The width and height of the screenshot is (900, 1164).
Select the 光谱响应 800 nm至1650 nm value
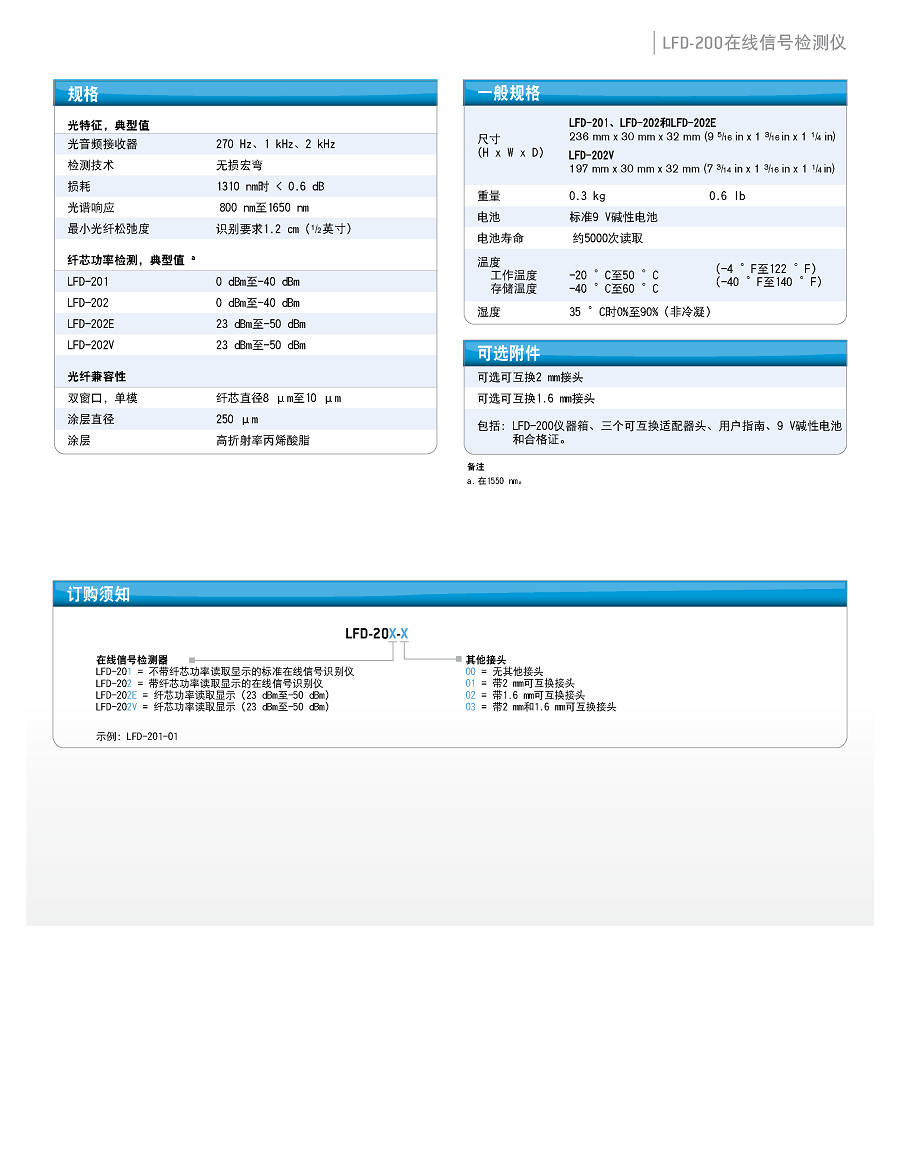click(264, 208)
